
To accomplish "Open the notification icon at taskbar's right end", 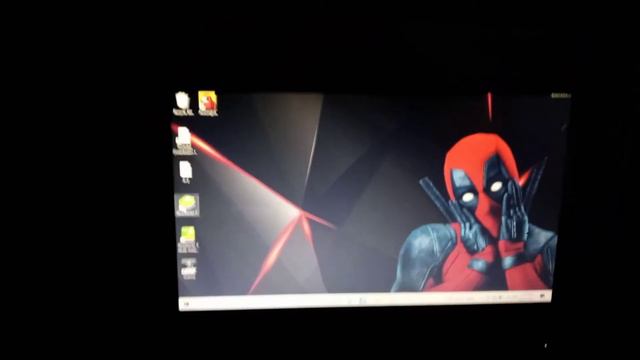I will pos(542,296).
